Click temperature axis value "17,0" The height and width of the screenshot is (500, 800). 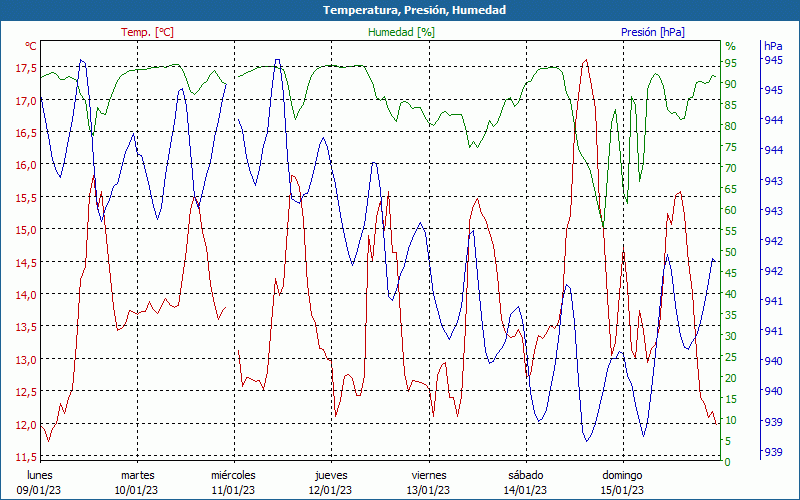26,101
